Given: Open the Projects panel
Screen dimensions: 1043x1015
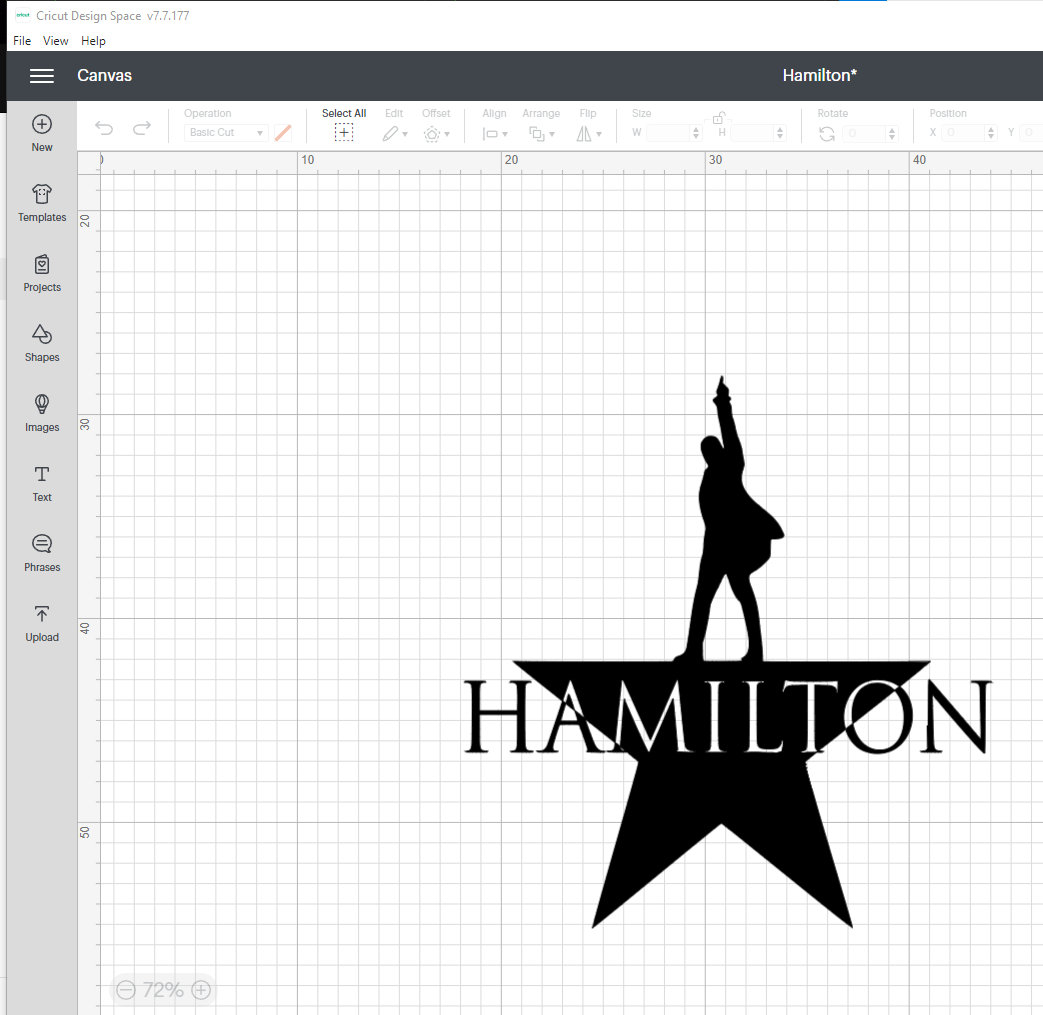Looking at the screenshot, I should point(41,273).
